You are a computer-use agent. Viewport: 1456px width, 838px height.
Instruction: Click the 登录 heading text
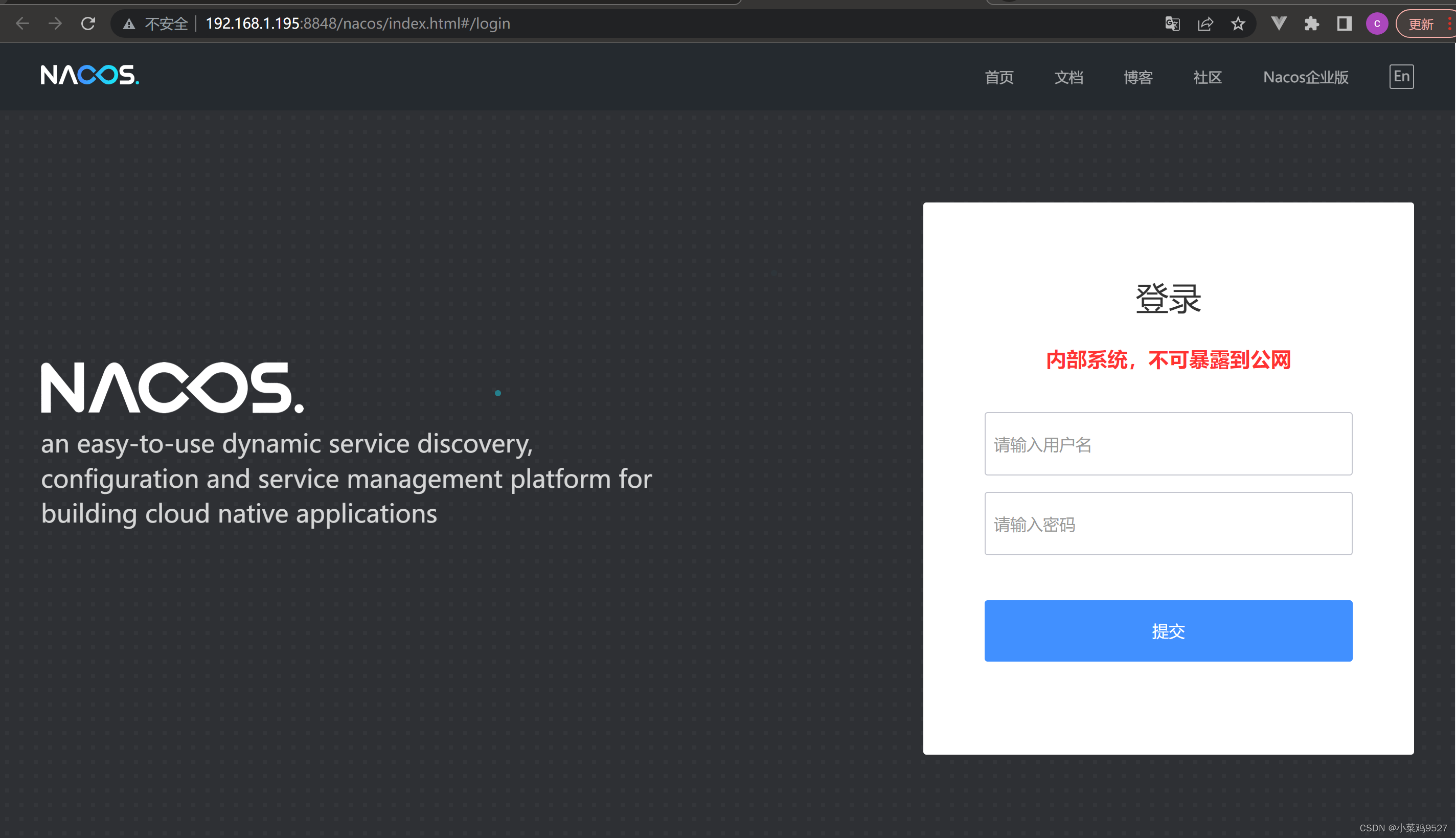click(x=1168, y=299)
